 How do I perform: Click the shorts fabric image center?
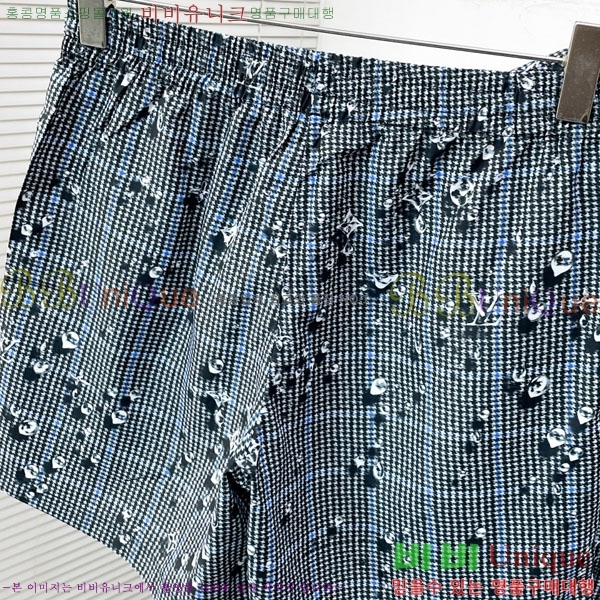point(300,300)
